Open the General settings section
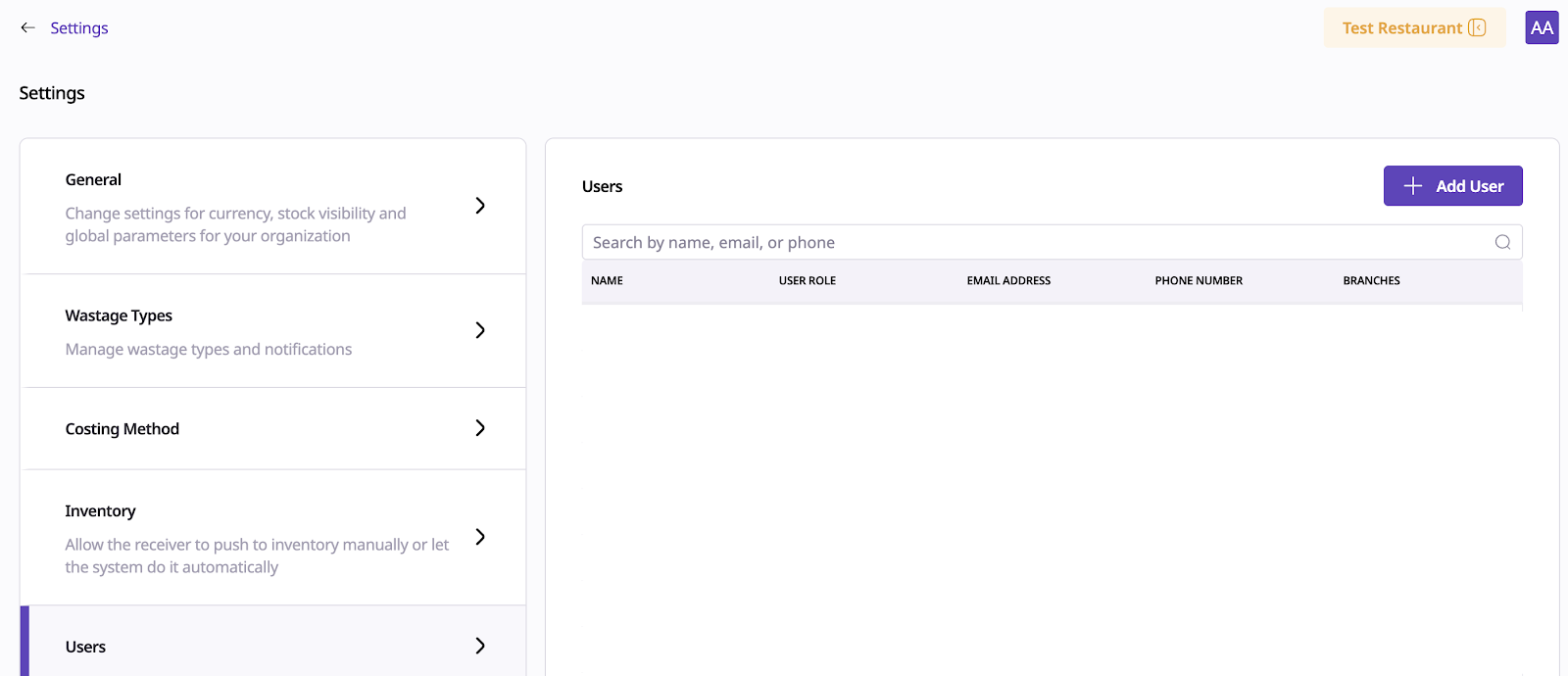Image resolution: width=1568 pixels, height=676 pixels. click(x=235, y=207)
